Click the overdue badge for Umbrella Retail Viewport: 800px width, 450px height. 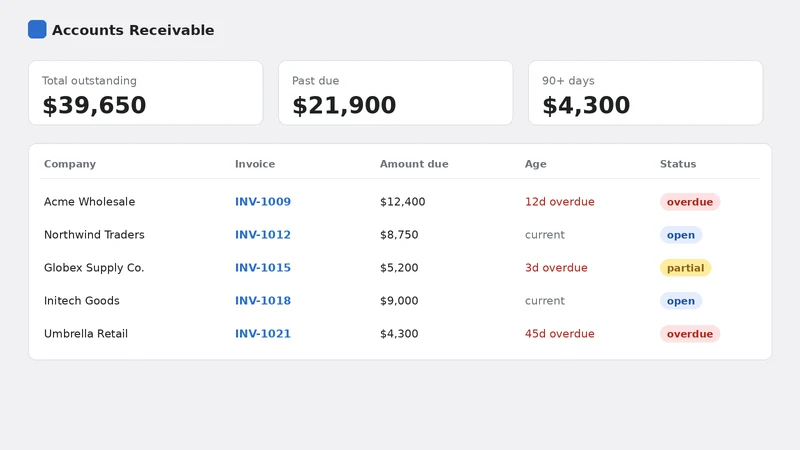pos(690,334)
